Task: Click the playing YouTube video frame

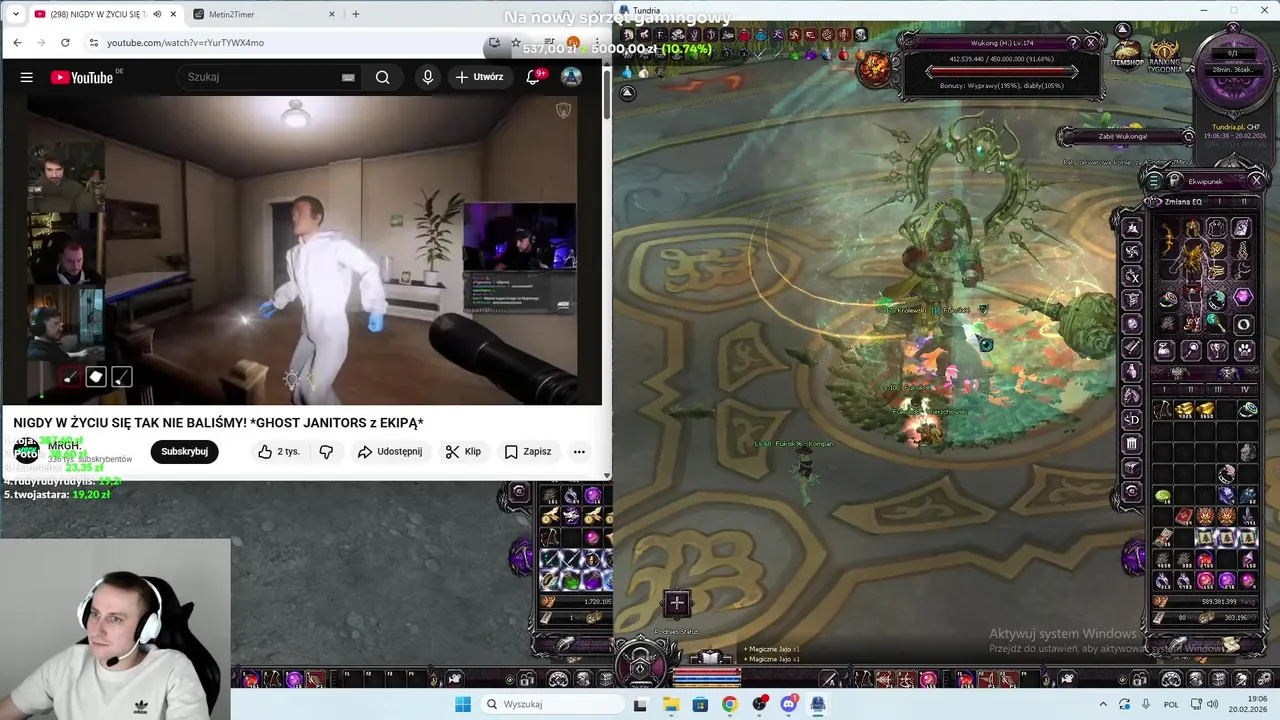Action: [301, 250]
